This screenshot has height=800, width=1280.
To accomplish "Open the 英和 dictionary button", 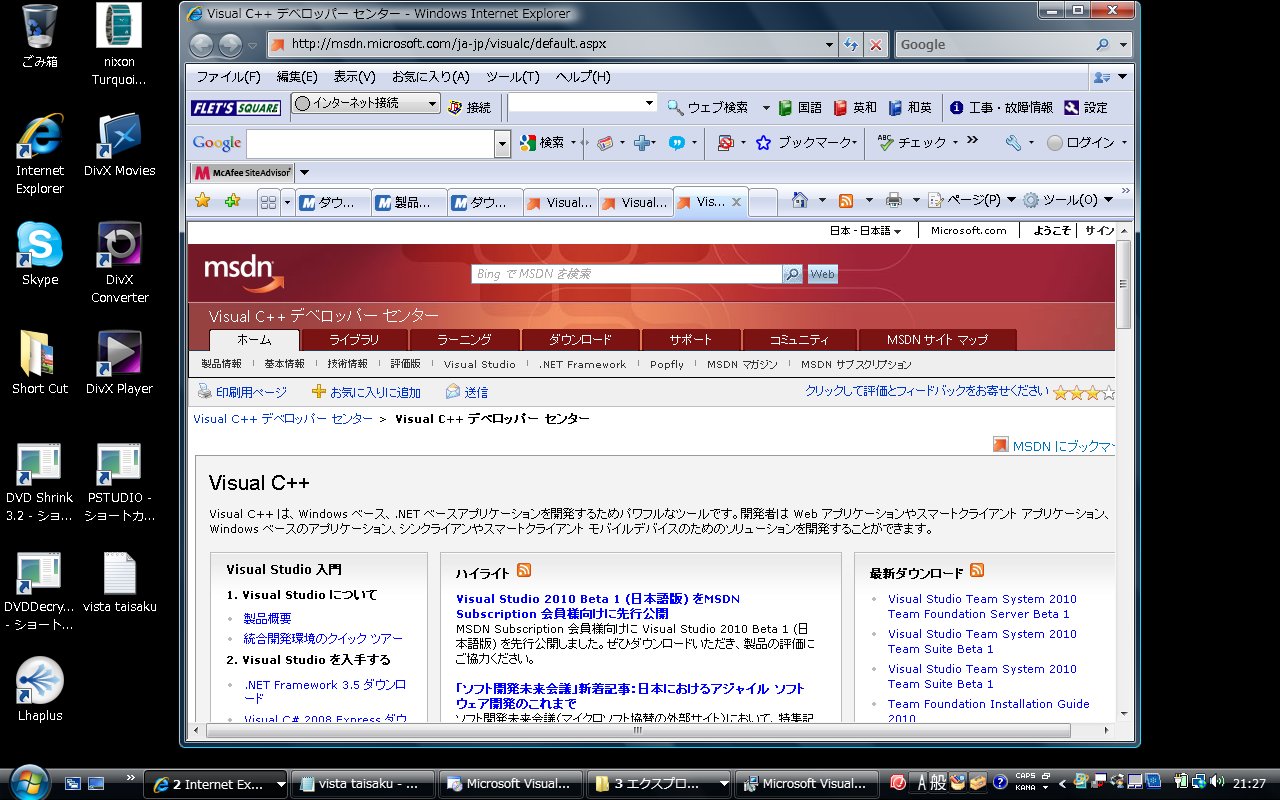I will (855, 107).
